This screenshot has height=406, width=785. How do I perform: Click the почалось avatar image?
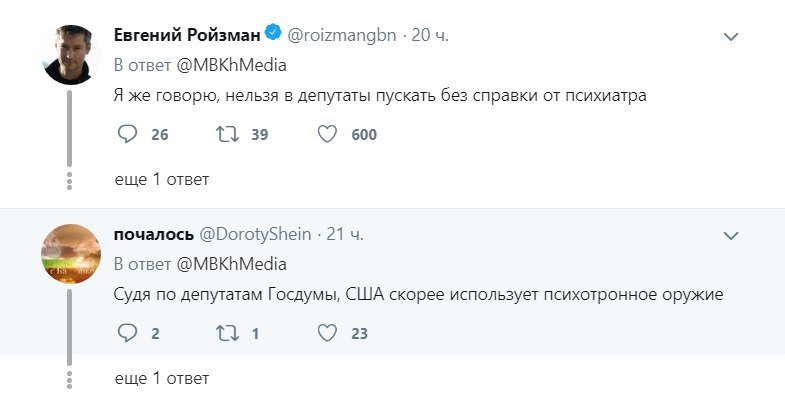[69, 254]
